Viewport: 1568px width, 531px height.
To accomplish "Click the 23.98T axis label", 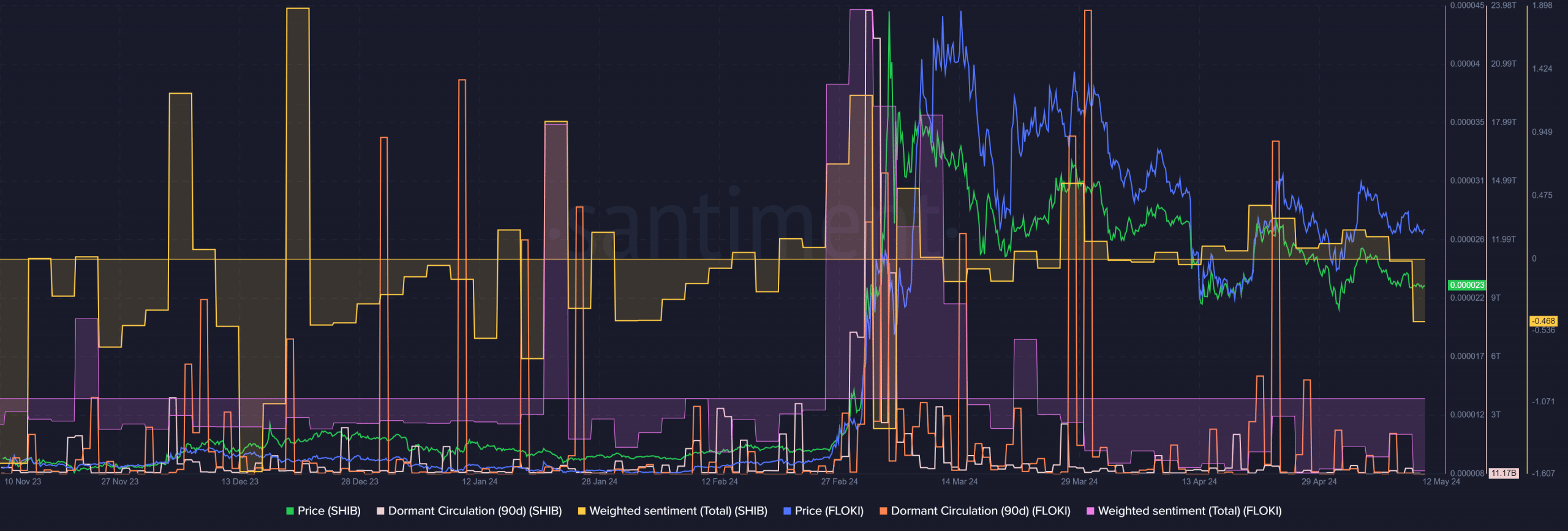I will [1504, 6].
